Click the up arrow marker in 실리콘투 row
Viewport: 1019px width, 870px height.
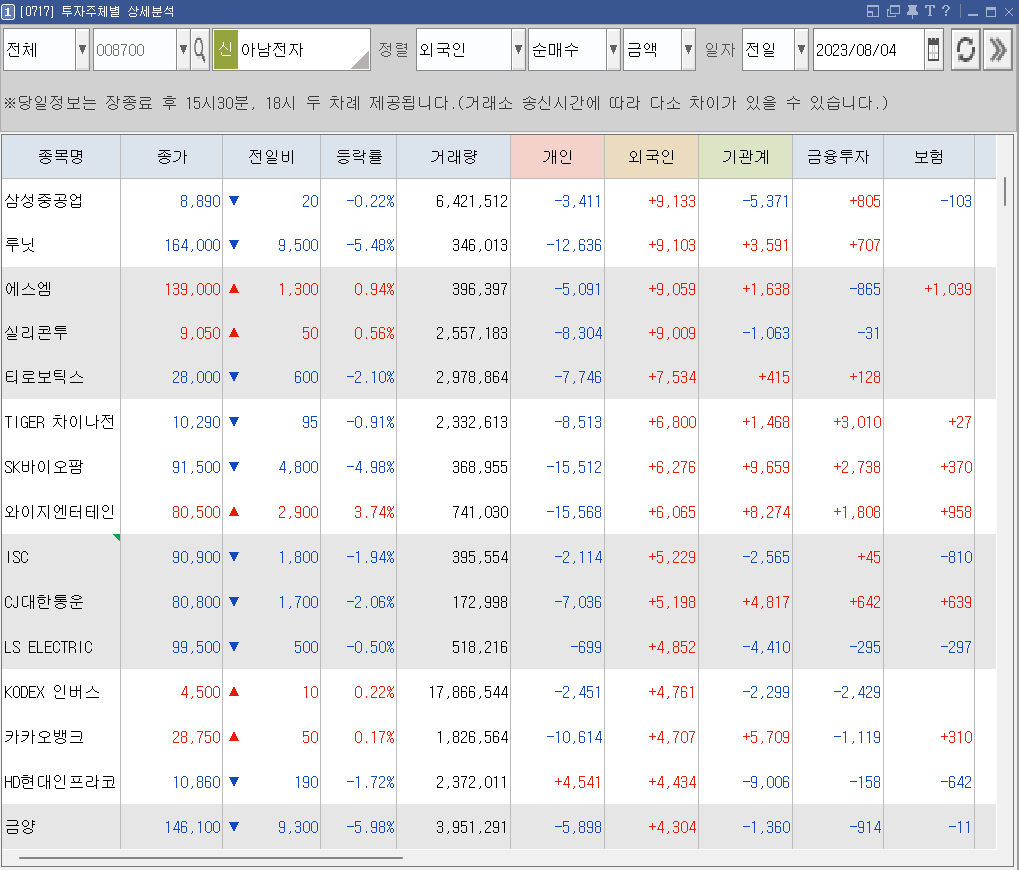pos(235,333)
